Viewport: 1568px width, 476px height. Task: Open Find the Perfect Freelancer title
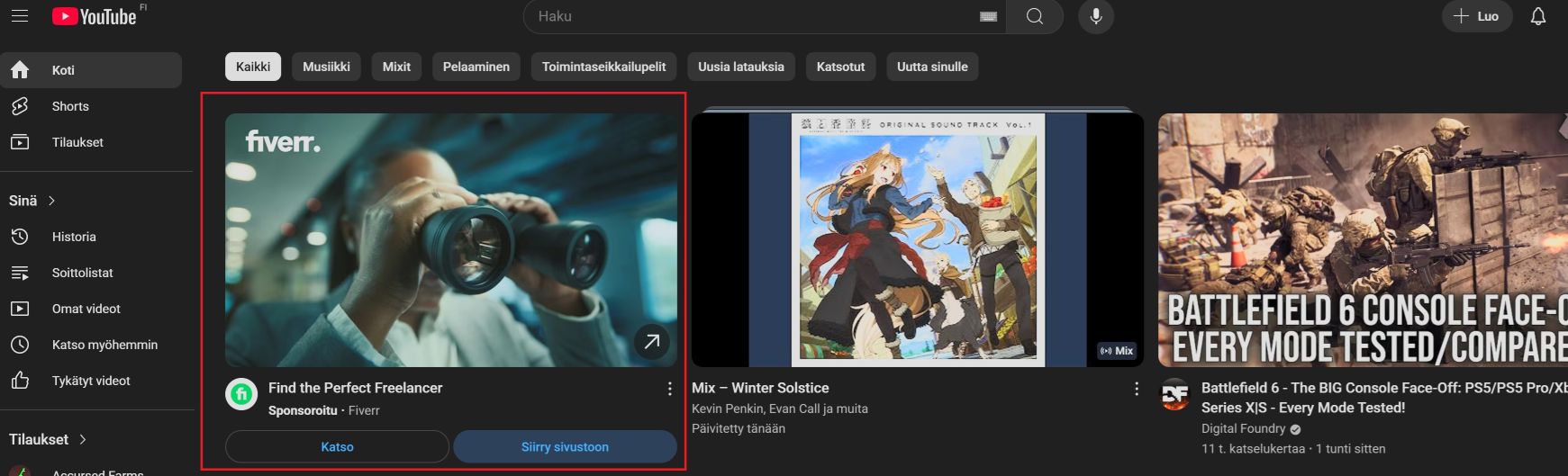pyautogui.click(x=355, y=388)
